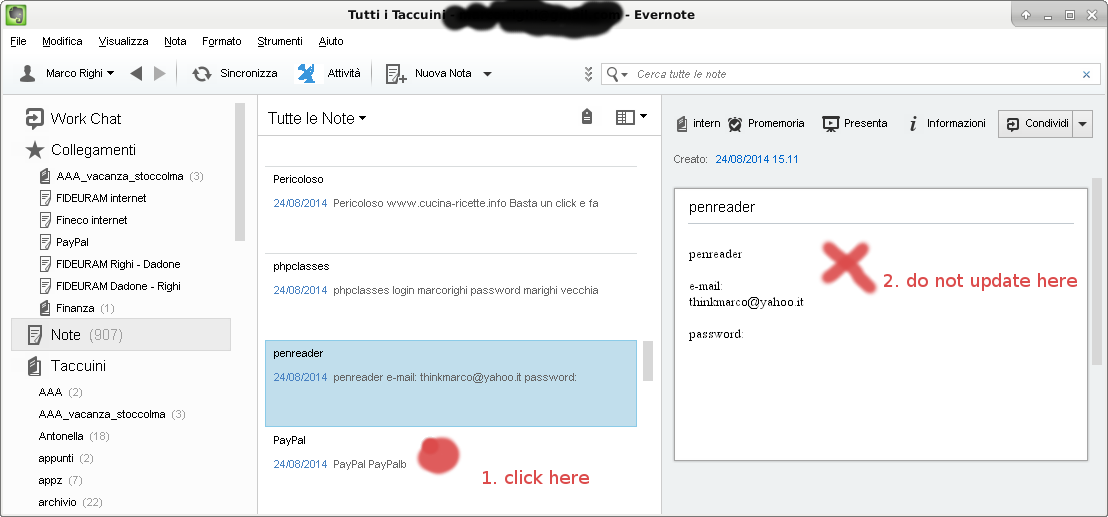Open the Formato menu
1108x517 pixels.
[x=222, y=42]
